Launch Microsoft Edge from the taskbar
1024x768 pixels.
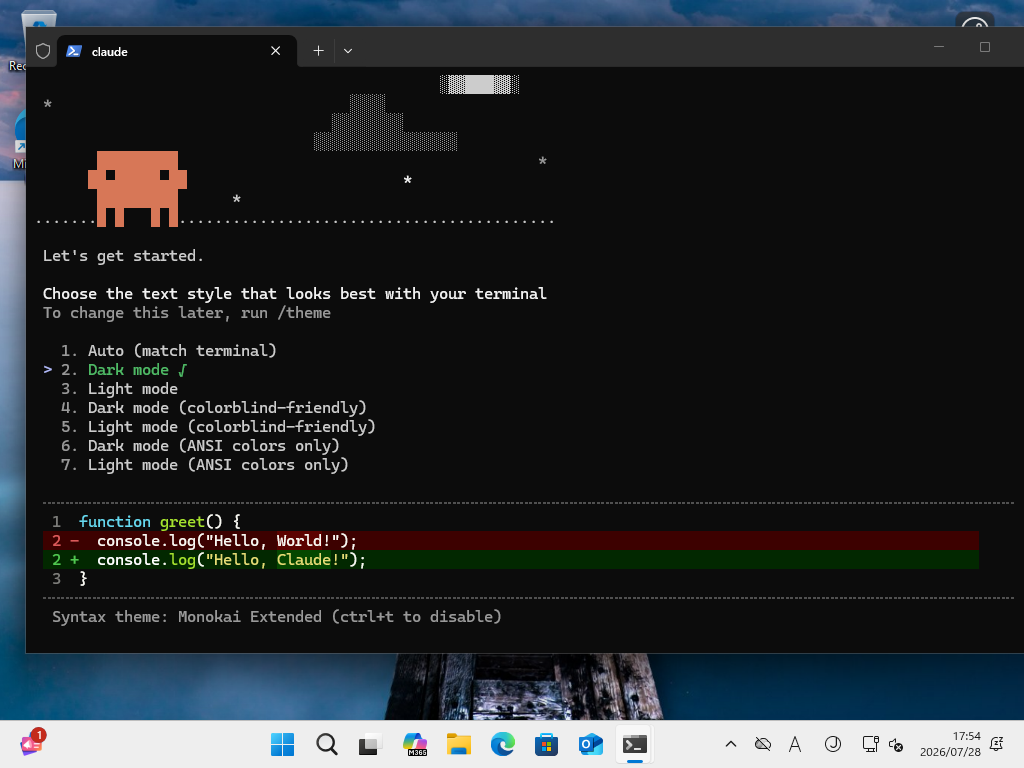(x=502, y=744)
